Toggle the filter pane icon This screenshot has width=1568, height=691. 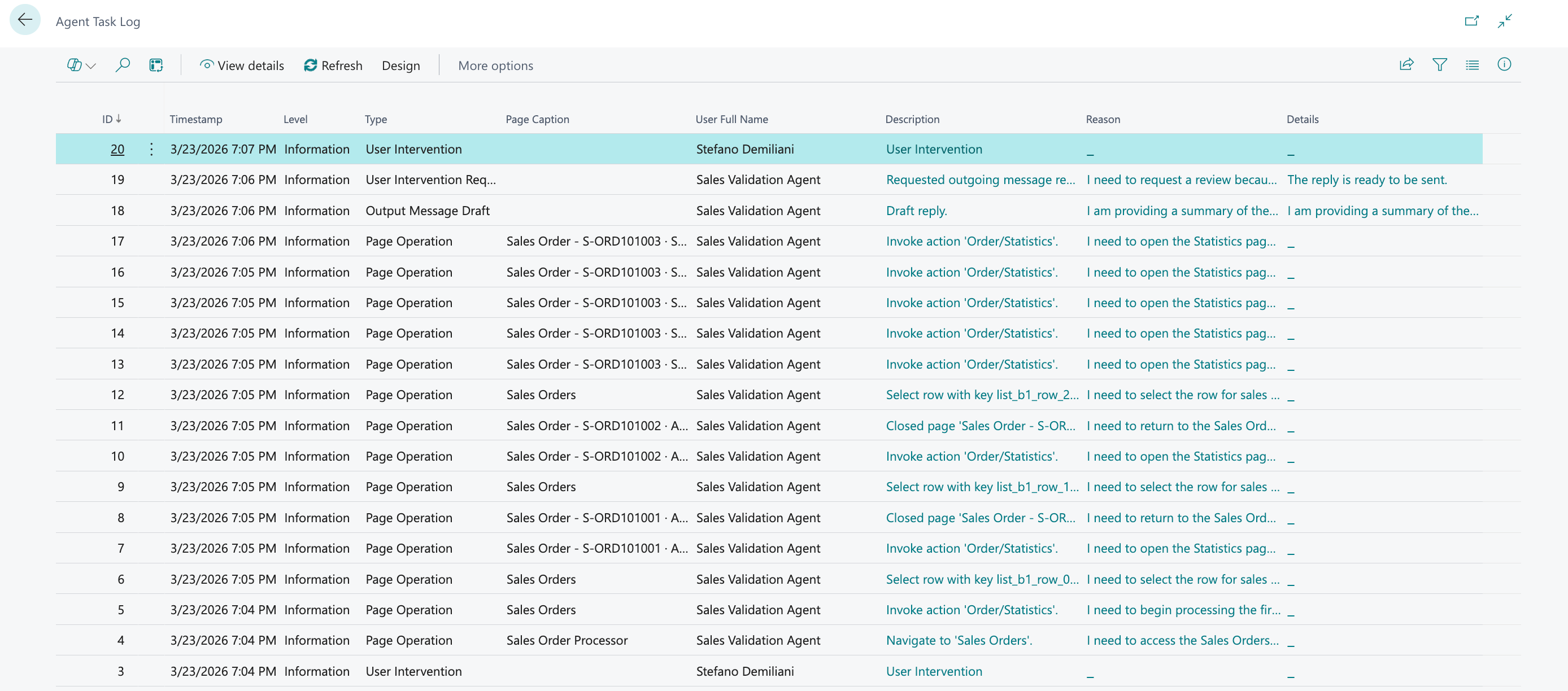pos(1439,64)
